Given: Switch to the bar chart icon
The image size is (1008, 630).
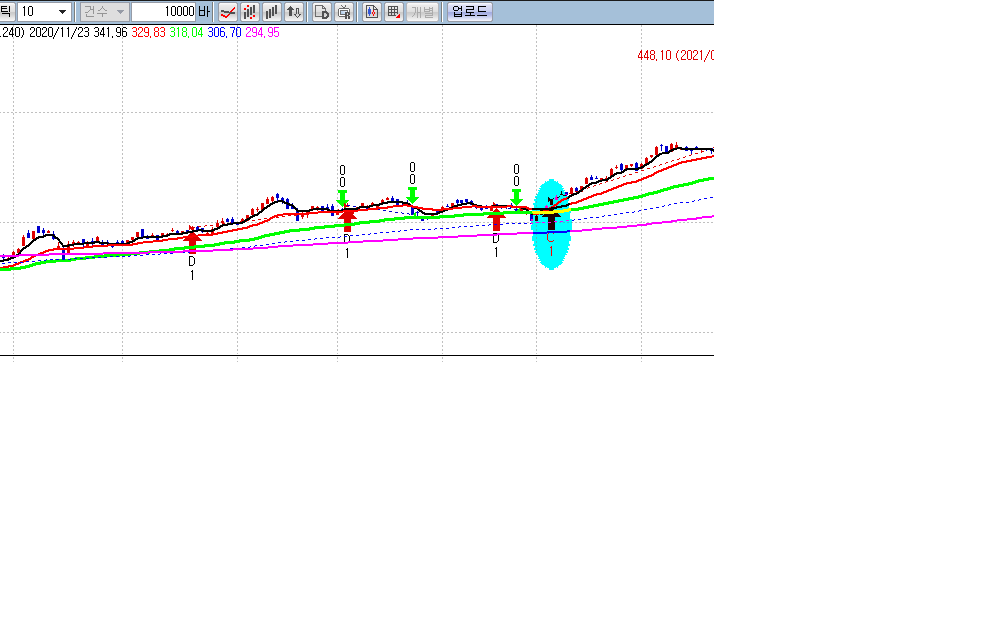Looking at the screenshot, I should (271, 12).
